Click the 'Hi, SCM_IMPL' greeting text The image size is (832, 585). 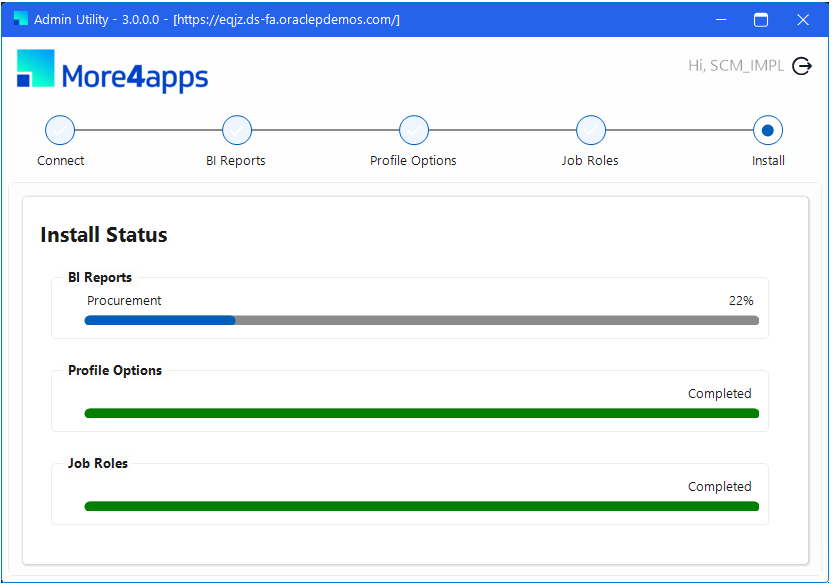point(736,65)
